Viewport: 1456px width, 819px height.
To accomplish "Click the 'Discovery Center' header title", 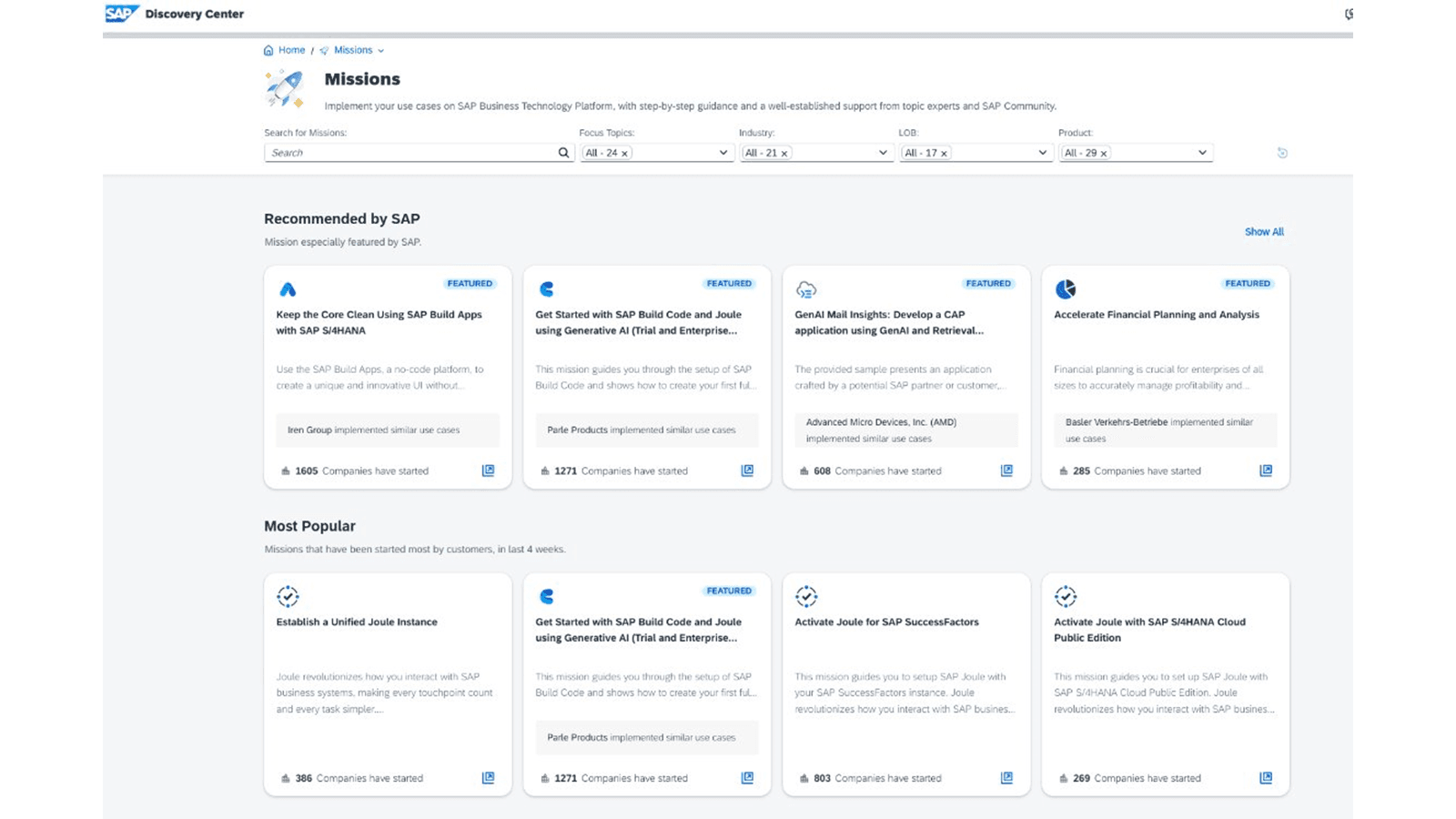I will coord(195,14).
